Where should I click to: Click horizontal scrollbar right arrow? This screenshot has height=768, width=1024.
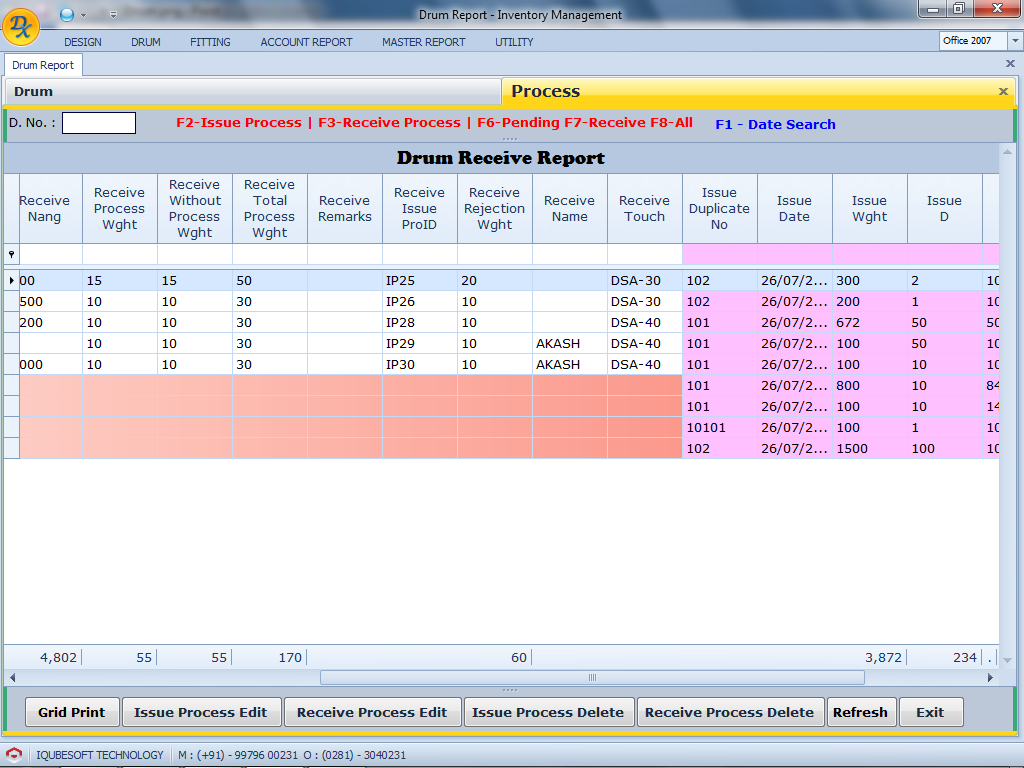pos(991,677)
